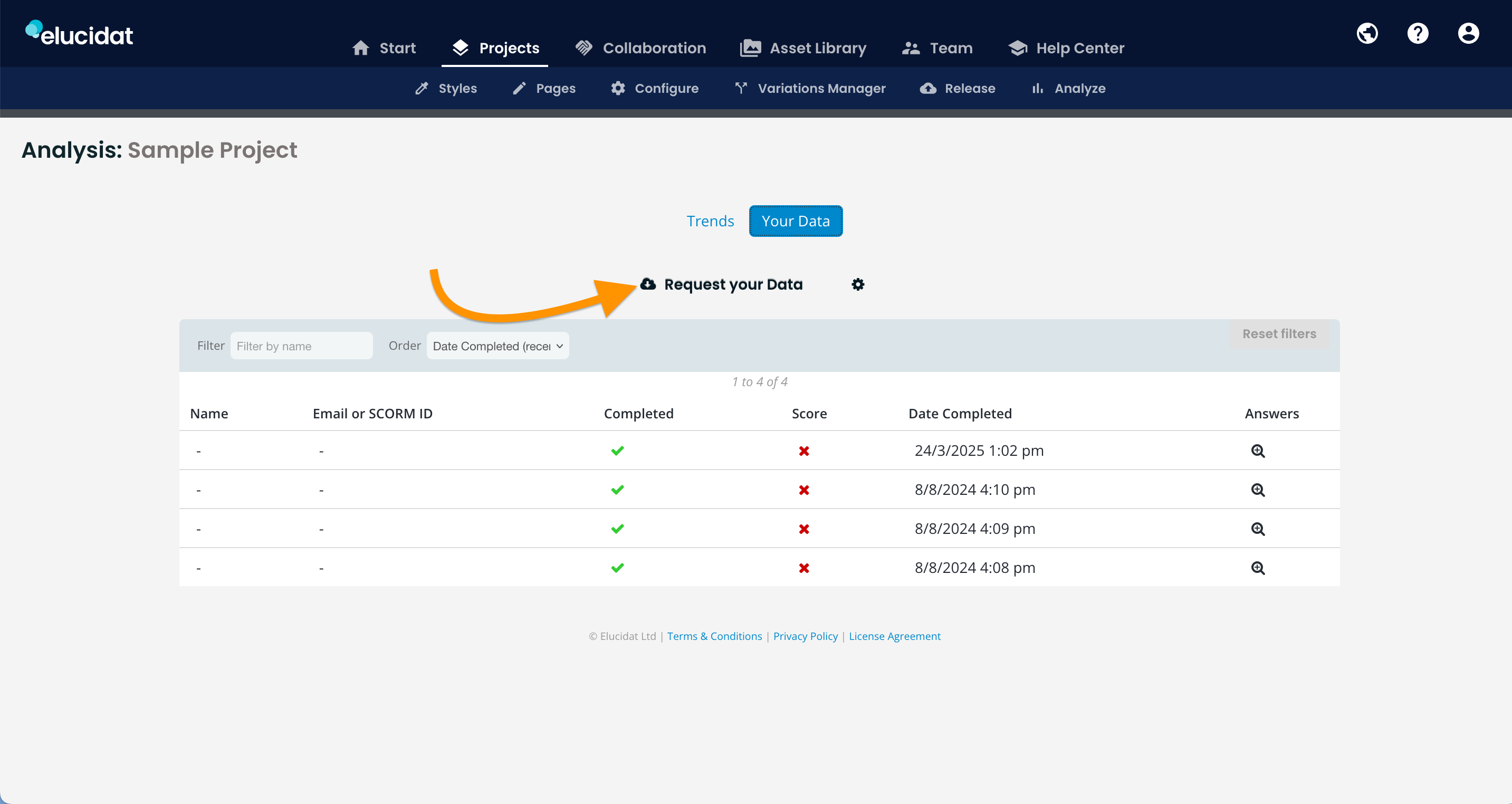
Task: Open the Terms & Conditions link
Action: click(714, 636)
